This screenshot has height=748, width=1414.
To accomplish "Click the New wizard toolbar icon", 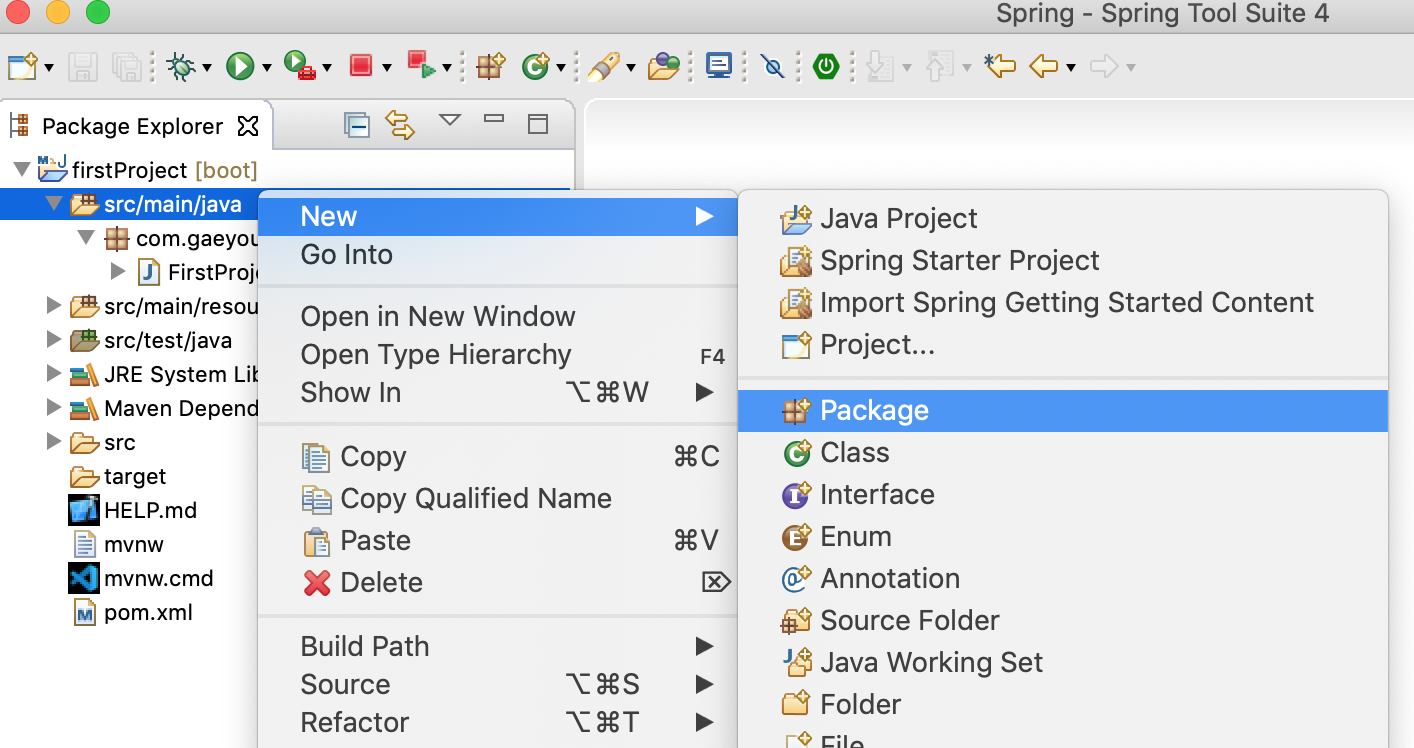I will pos(22,67).
